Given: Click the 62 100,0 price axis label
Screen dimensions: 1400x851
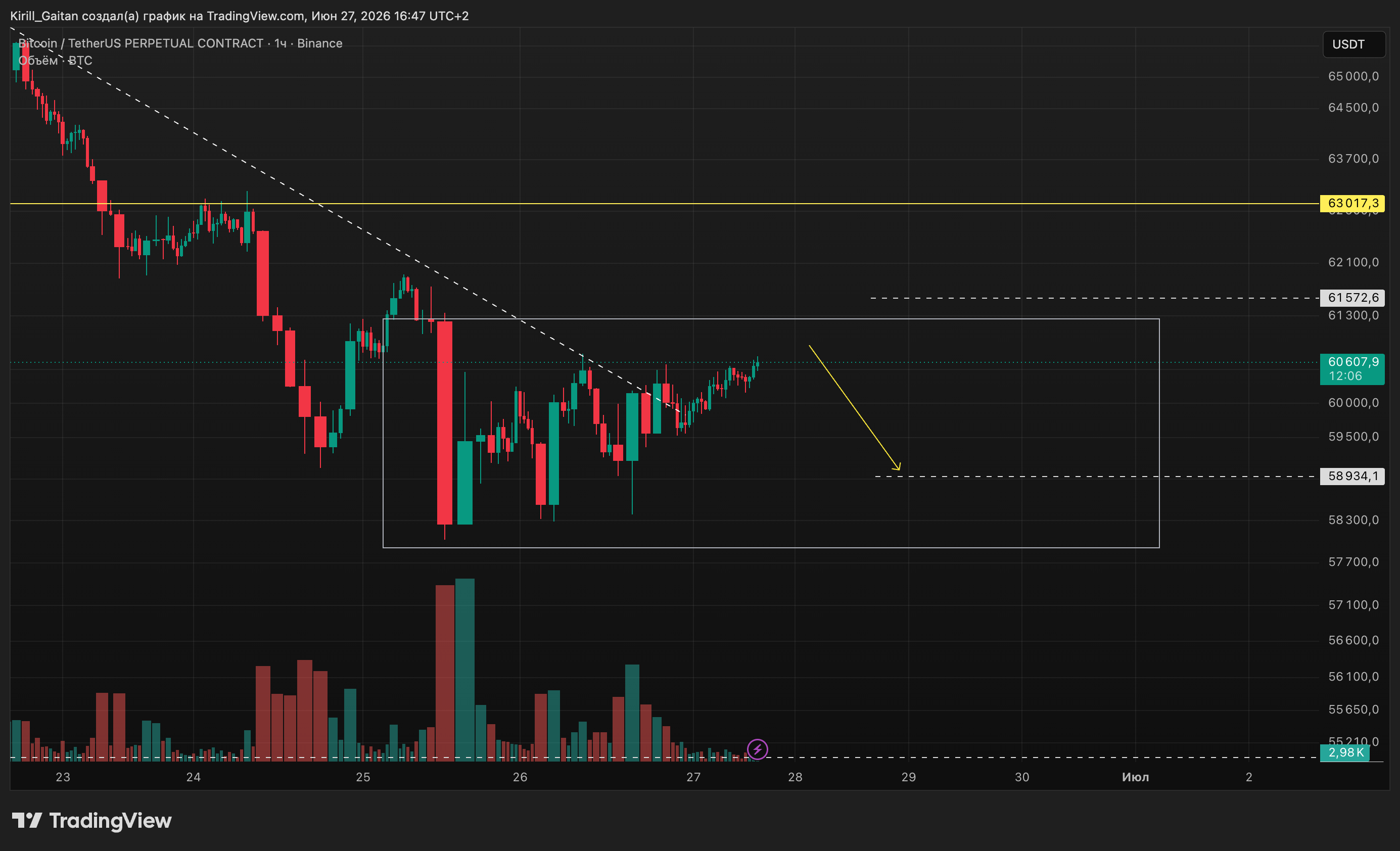Looking at the screenshot, I should click(1354, 262).
